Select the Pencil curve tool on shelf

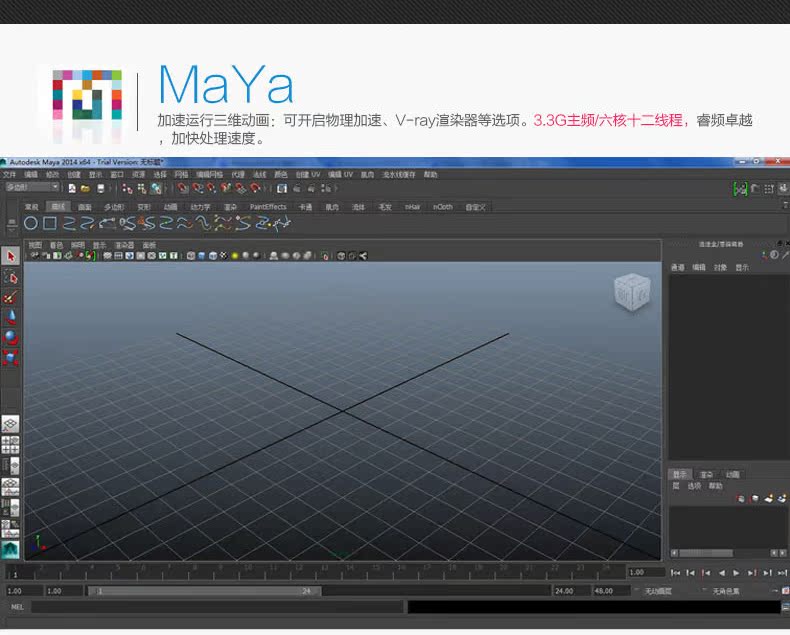(88, 223)
